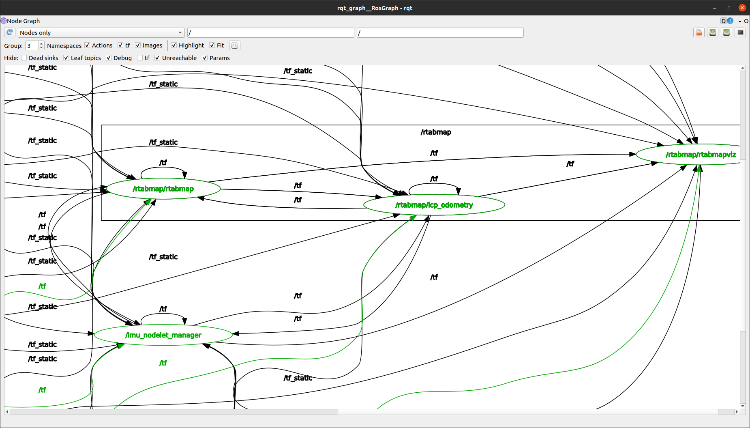
Task: Select the /imu_nodelet_manager node
Action: (165, 334)
